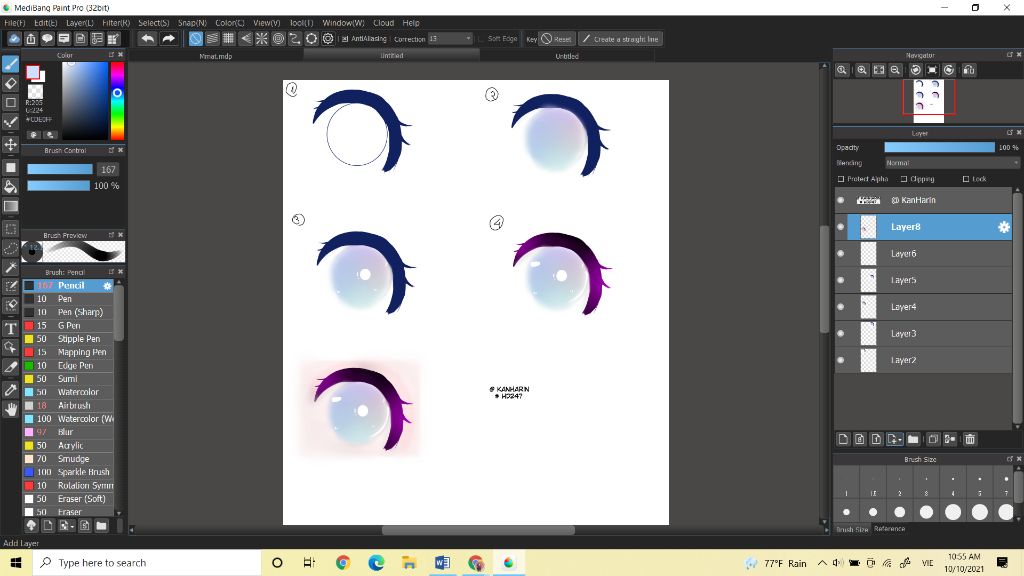The image size is (1024, 576).
Task: Select the Move tool
Action: (11, 144)
